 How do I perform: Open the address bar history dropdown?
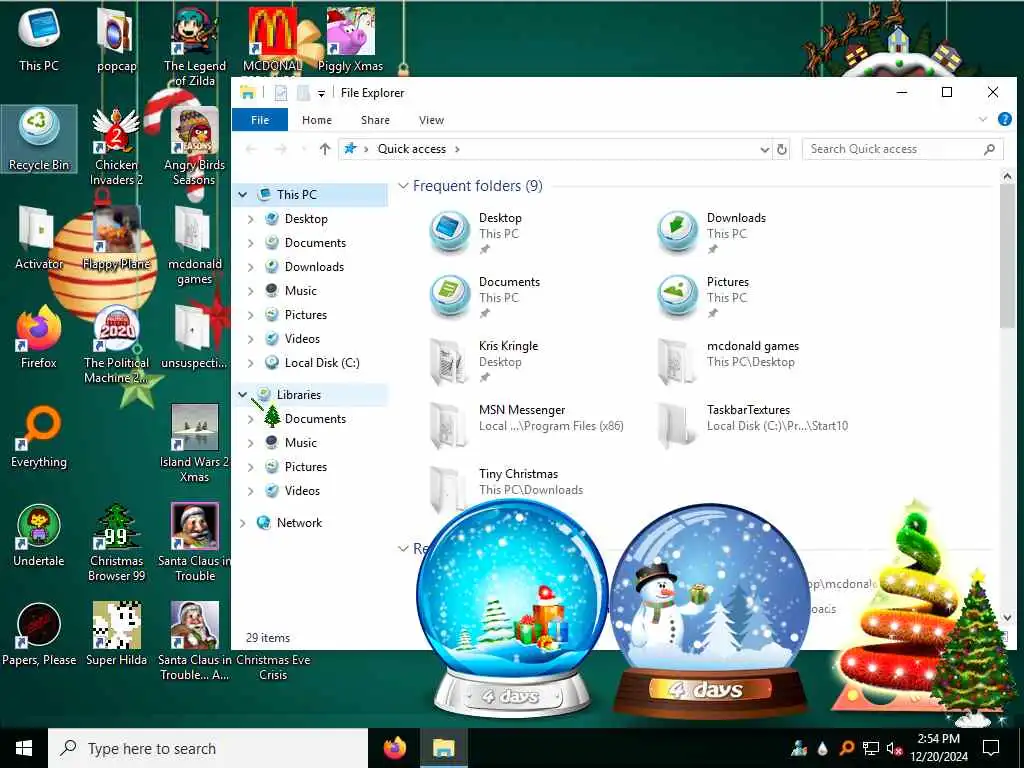[764, 150]
